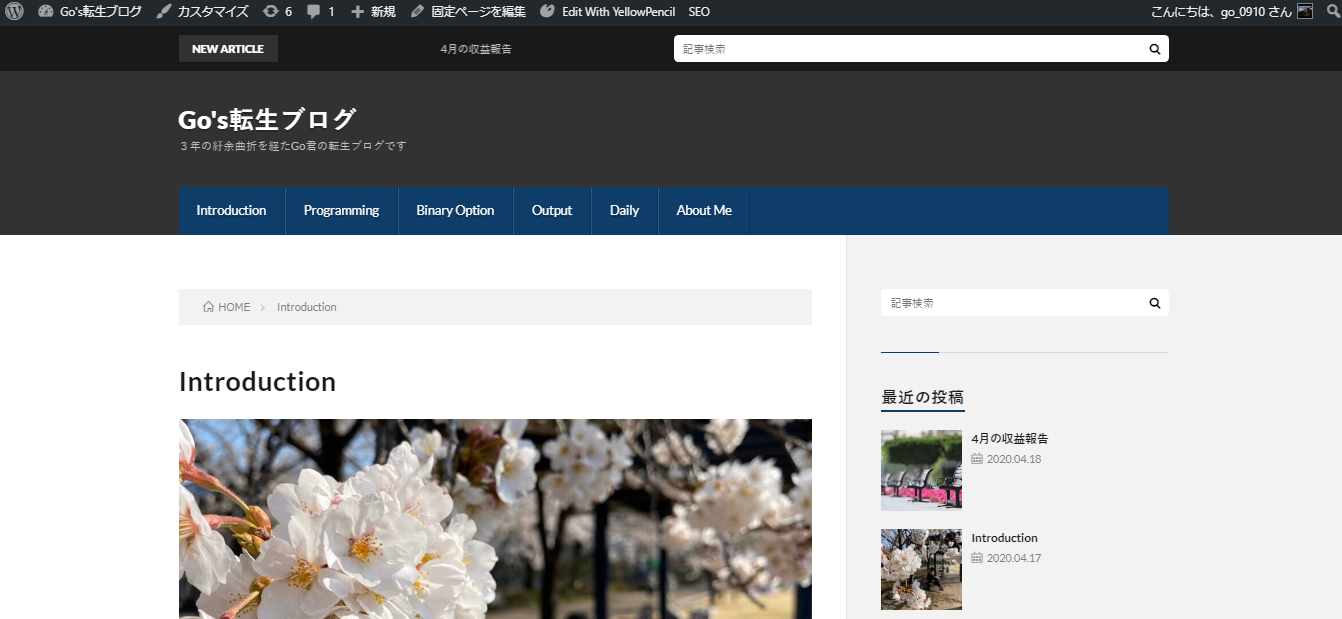
Task: Click the dashboard gauge icon beside Go's転生ブログ
Action: coord(45,12)
